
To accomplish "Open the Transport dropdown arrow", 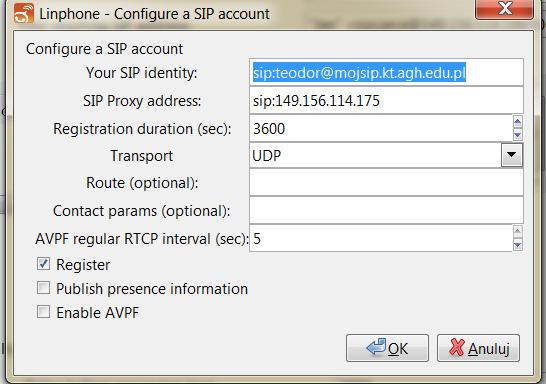I will point(512,155).
